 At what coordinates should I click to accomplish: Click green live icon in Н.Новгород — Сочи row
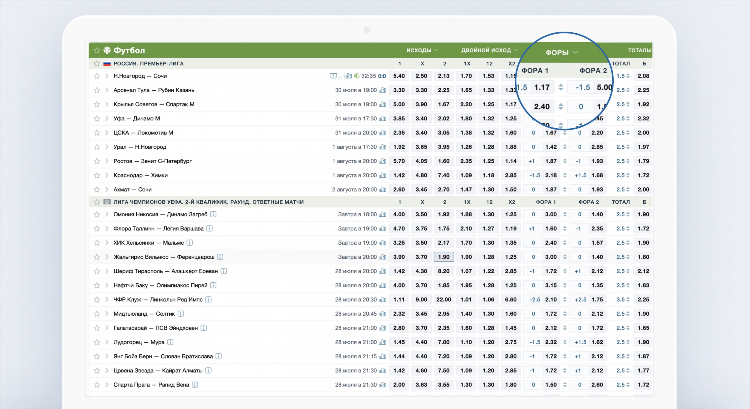pyautogui.click(x=356, y=76)
